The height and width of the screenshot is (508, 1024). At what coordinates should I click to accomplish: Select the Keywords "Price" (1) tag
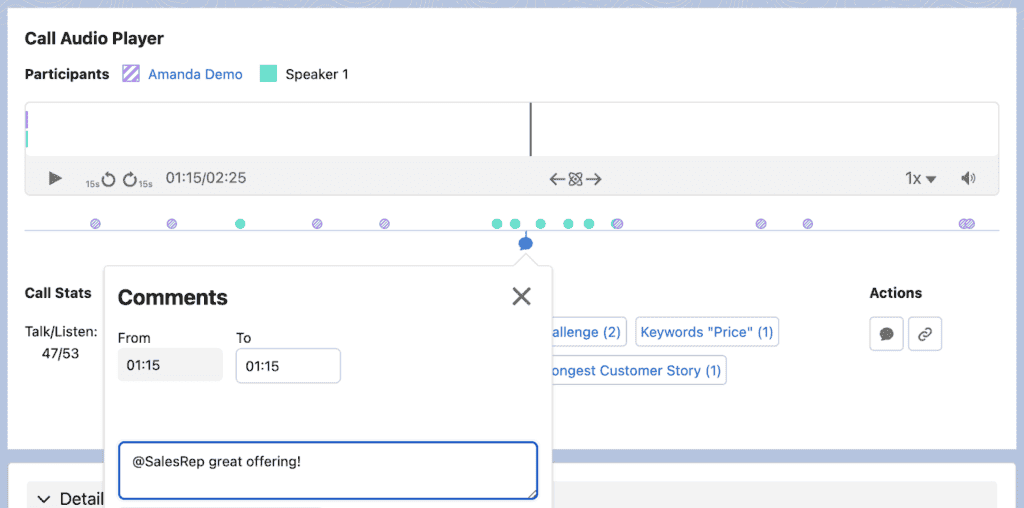point(707,332)
